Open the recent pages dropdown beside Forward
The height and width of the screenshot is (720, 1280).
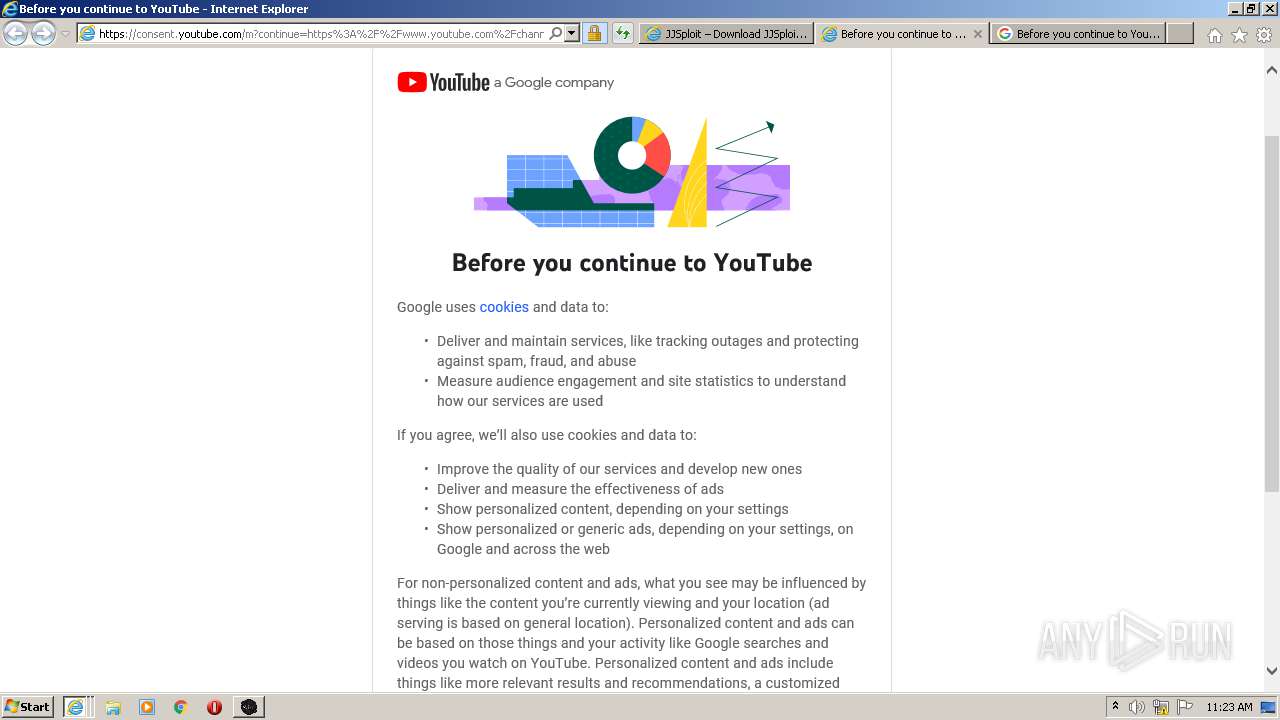pyautogui.click(x=65, y=34)
